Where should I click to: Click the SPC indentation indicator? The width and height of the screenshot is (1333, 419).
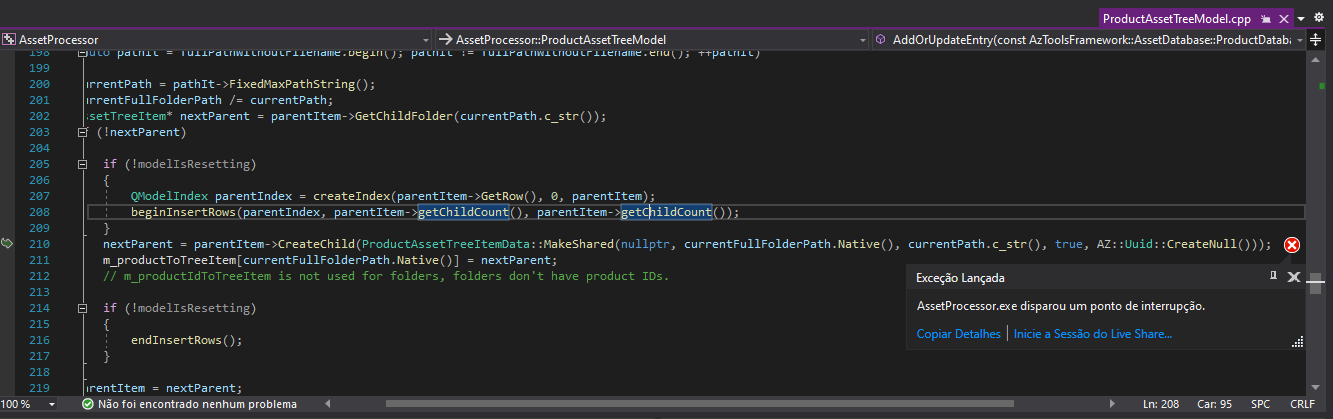1260,404
